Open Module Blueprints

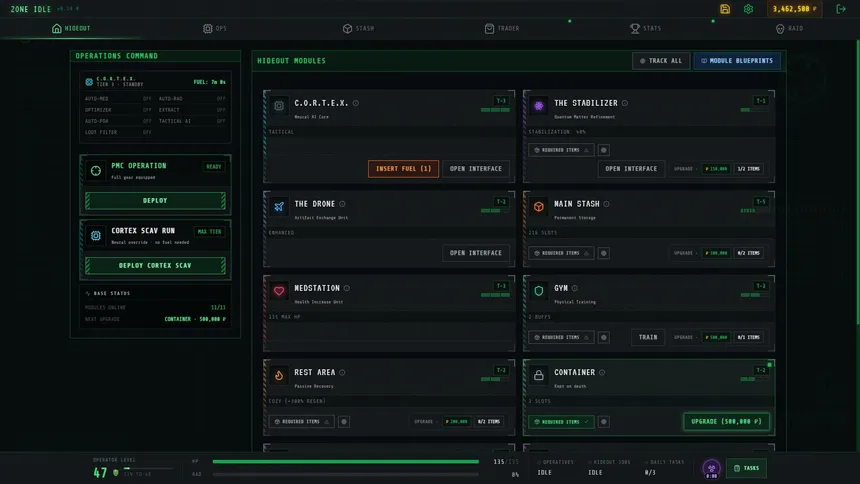click(x=737, y=61)
